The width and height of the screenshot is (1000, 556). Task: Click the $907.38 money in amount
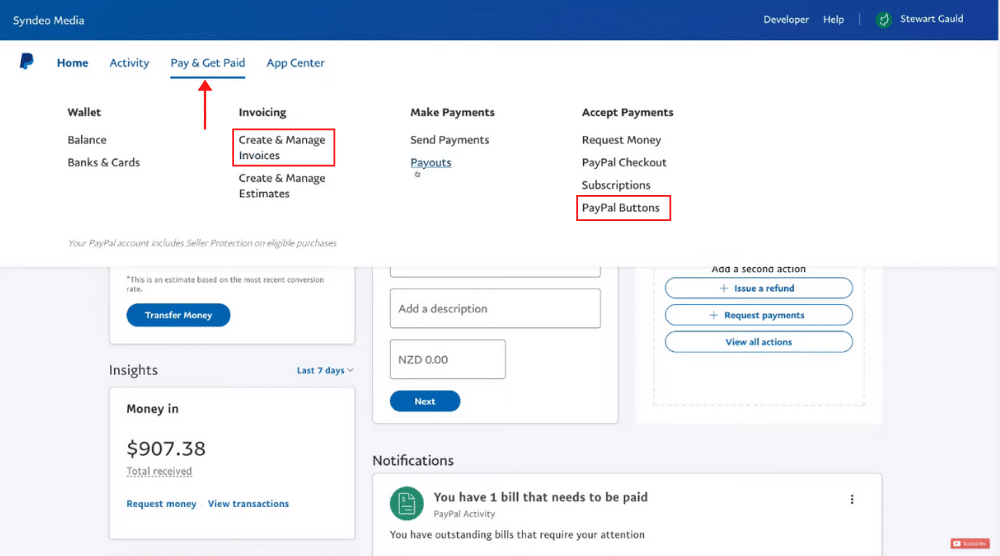(166, 448)
